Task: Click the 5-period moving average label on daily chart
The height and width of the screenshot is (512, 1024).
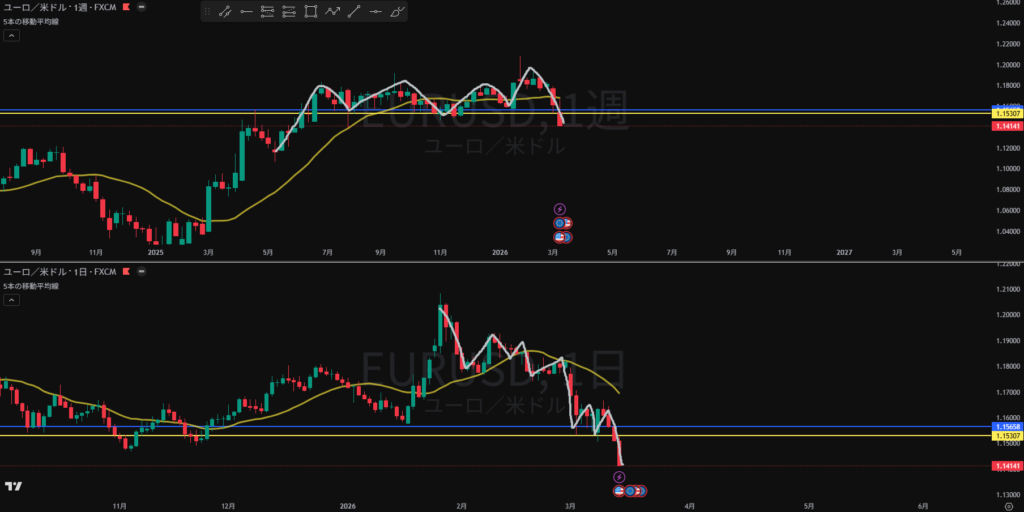Action: 31,286
